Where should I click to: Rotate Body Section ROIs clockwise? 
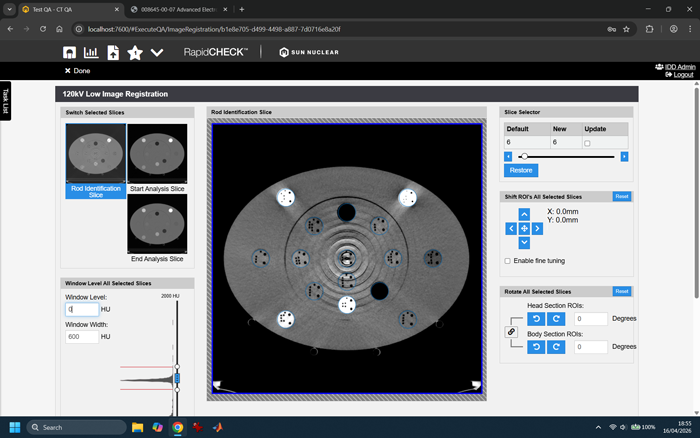(557, 347)
